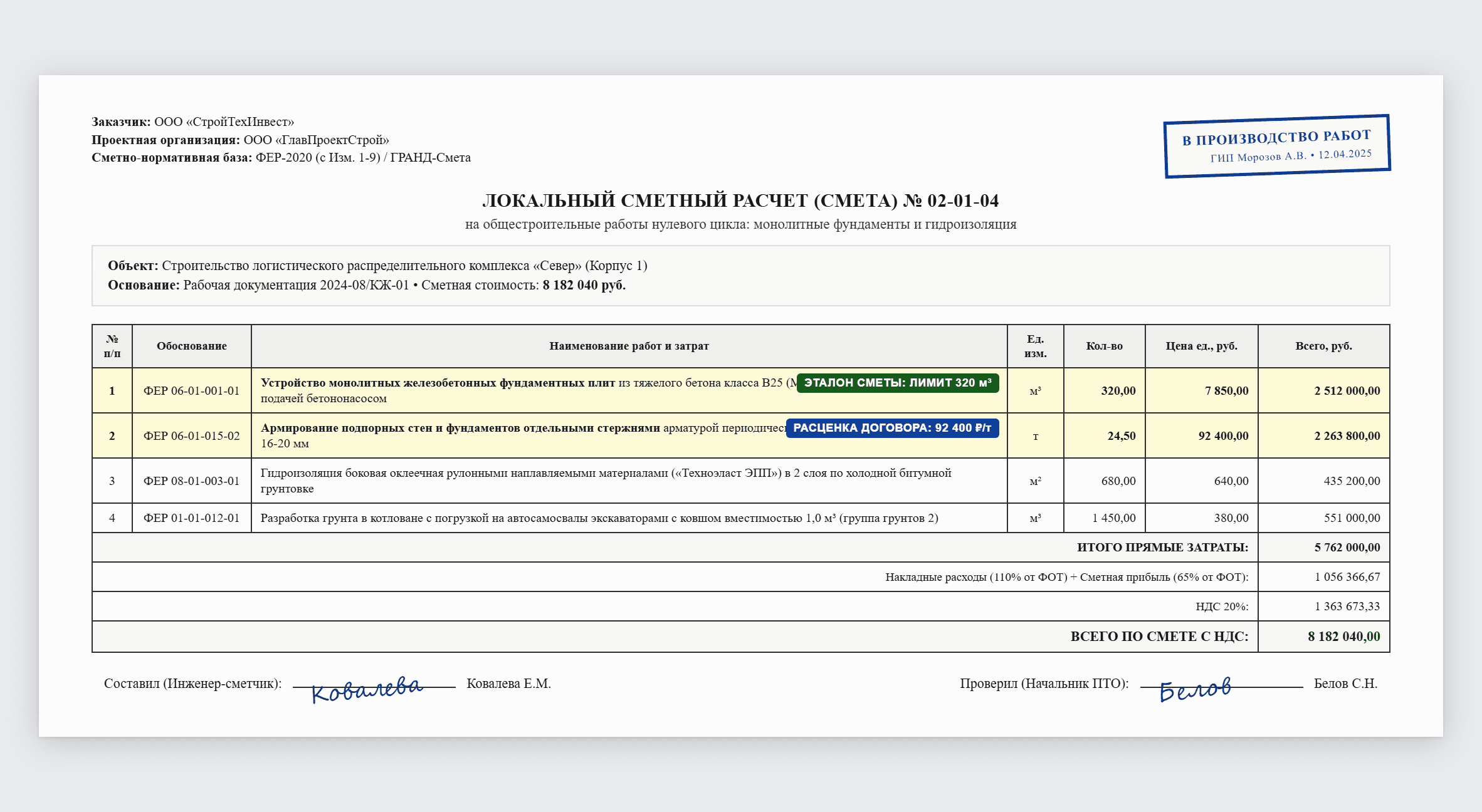Click the blue badge 'РАСЦЕНКА ДОГОВОРА: 92 400 ₽/т'
This screenshot has height=812, width=1482.
(x=892, y=428)
